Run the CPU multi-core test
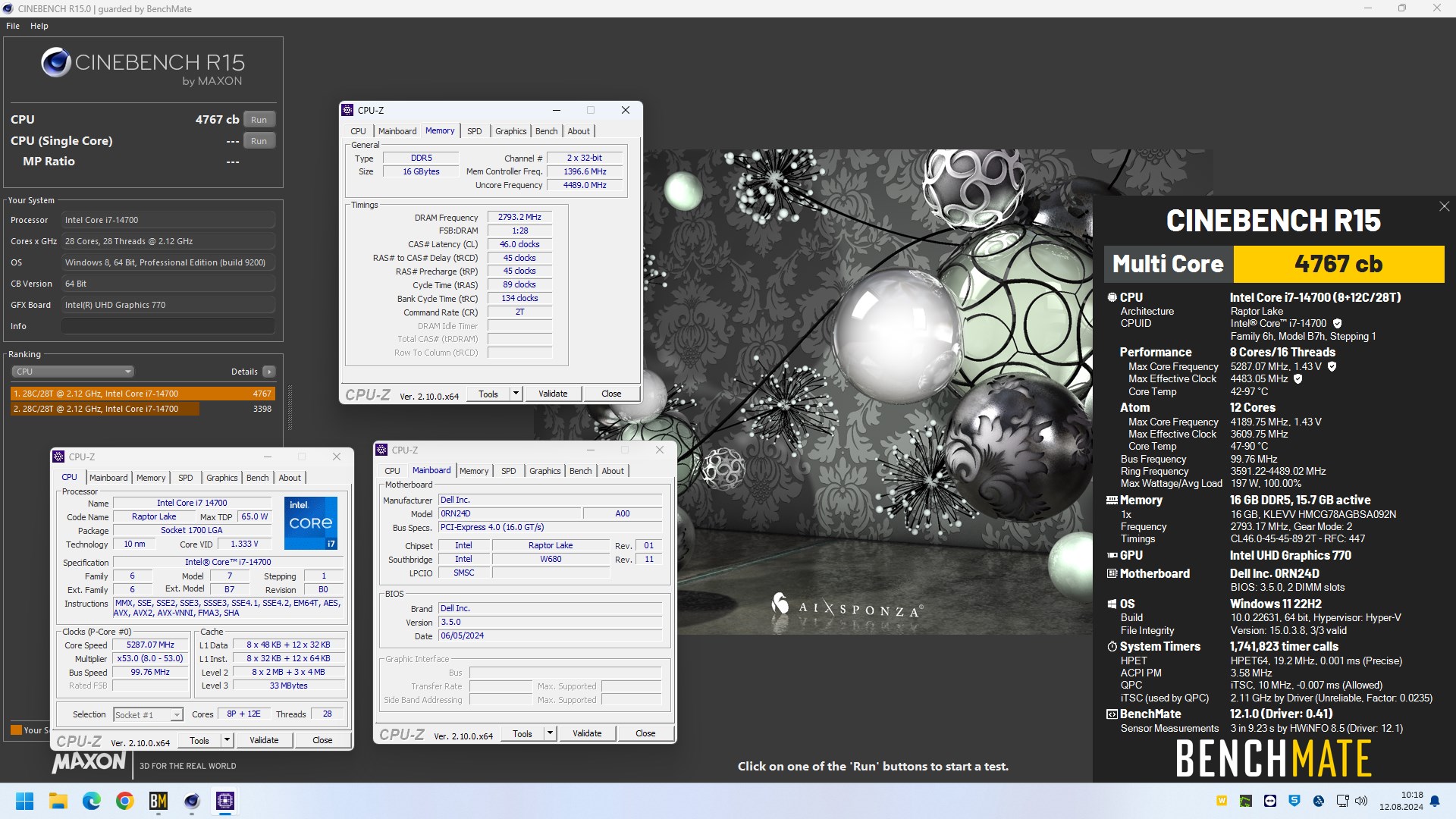The height and width of the screenshot is (819, 1456). click(x=259, y=119)
